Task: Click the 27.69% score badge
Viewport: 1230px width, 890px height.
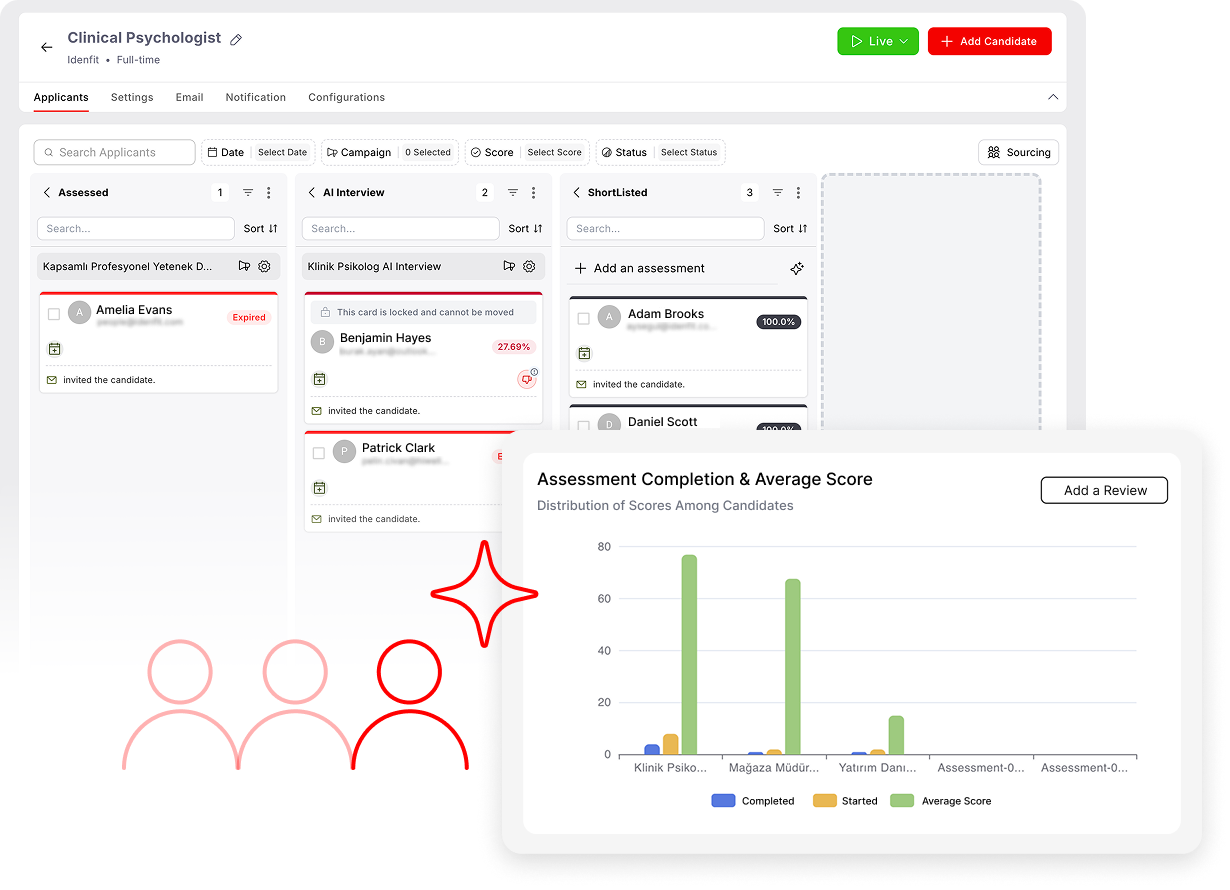Action: (x=514, y=347)
